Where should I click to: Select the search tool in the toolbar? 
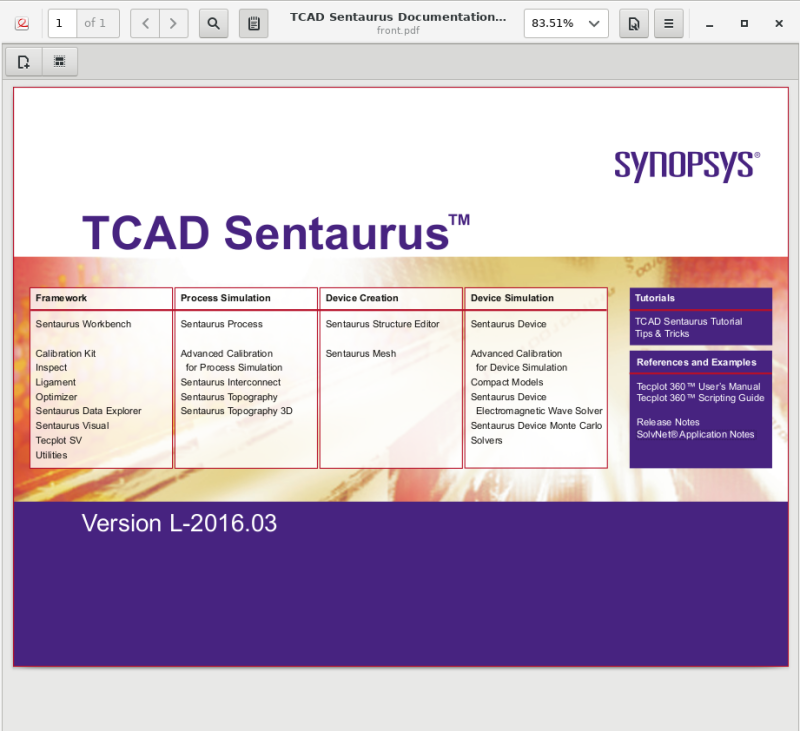[x=213, y=22]
